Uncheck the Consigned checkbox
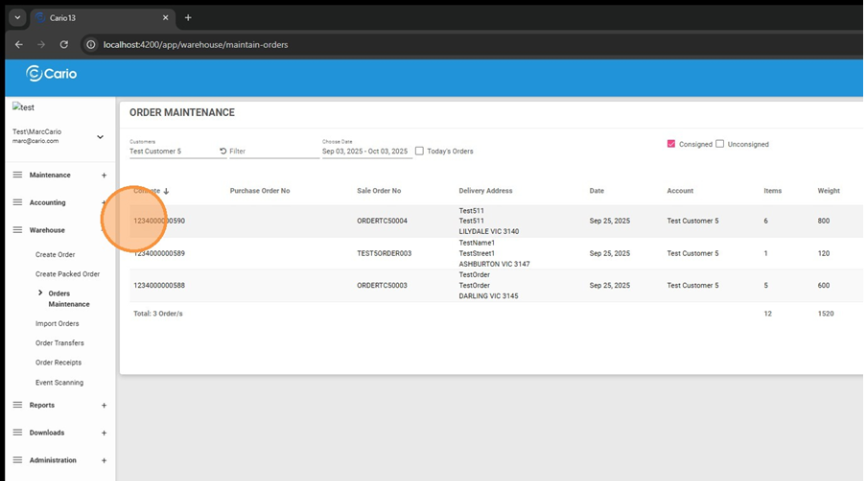The height and width of the screenshot is (481, 864). pyautogui.click(x=671, y=144)
